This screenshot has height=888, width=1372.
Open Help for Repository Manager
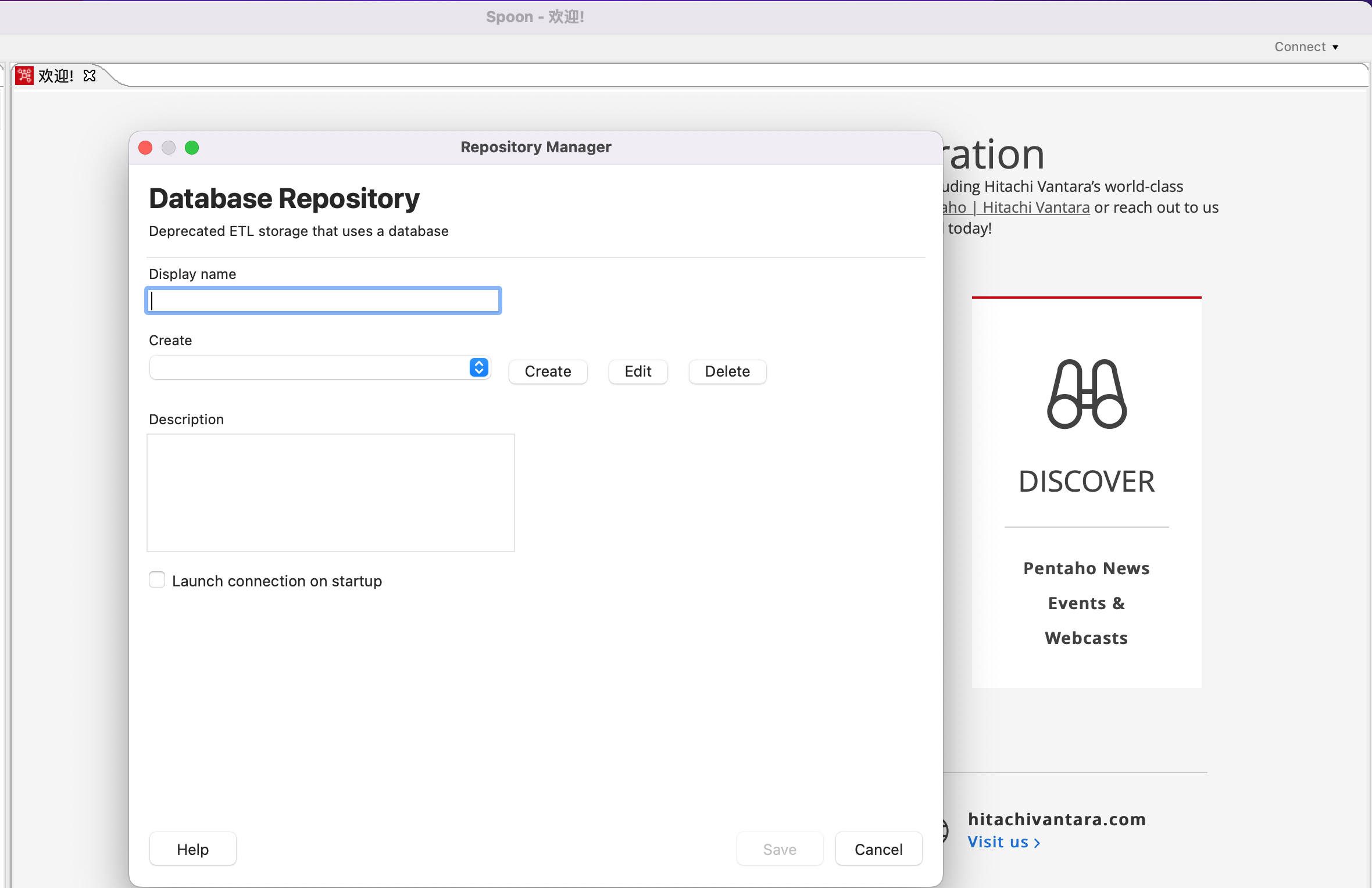[192, 849]
